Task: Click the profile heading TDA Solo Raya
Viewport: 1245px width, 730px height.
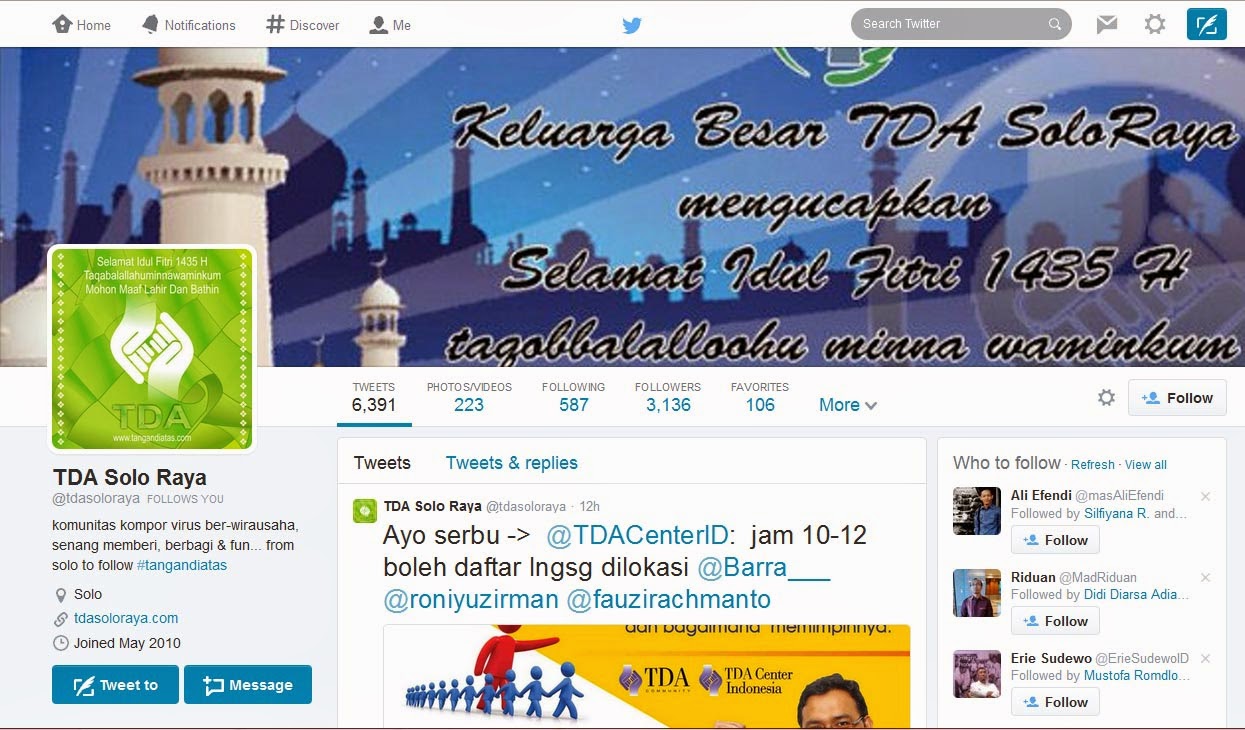Action: click(x=129, y=476)
